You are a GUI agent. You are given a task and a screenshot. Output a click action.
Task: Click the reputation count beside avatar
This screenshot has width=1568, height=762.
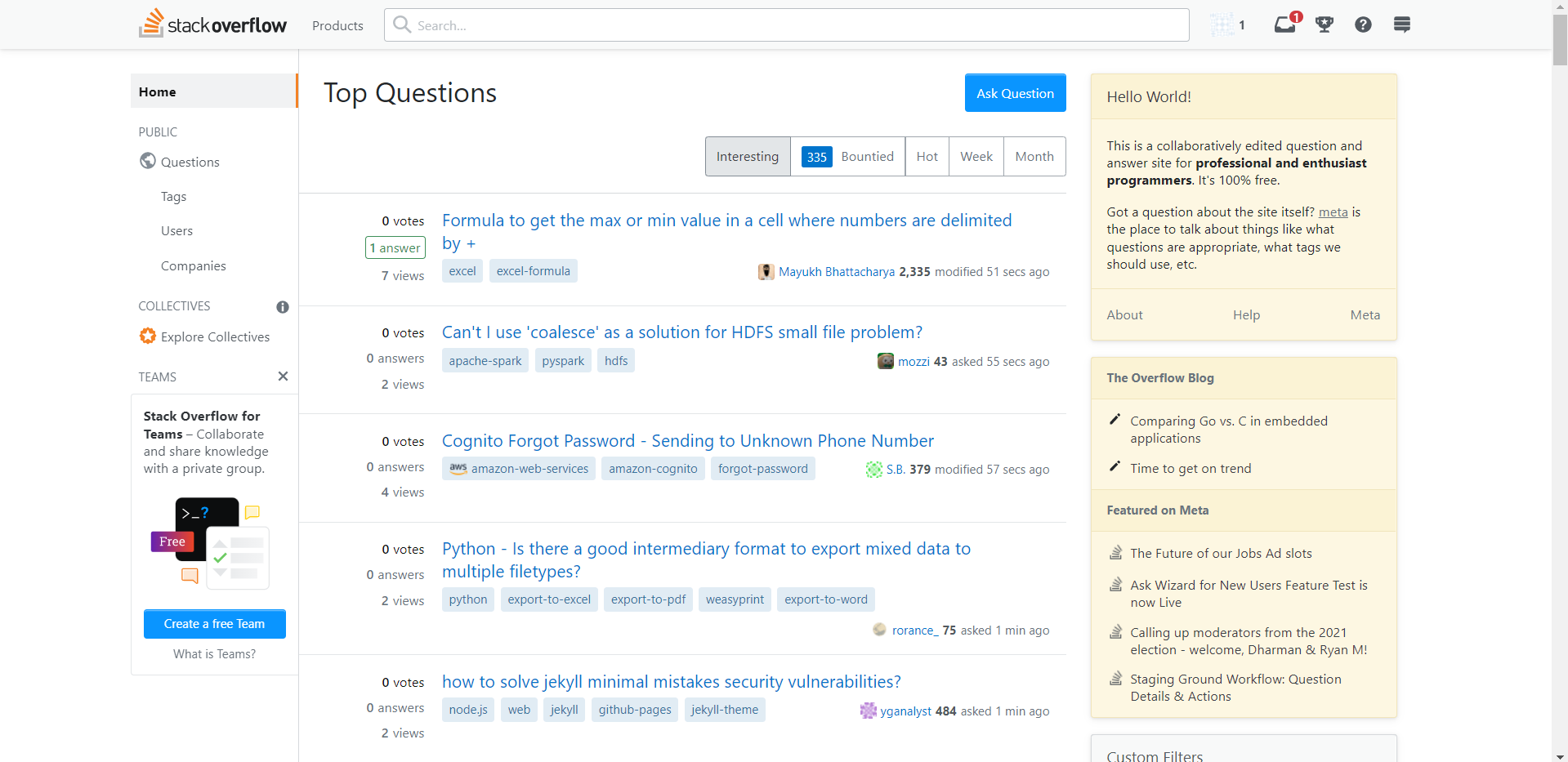[x=1242, y=25]
